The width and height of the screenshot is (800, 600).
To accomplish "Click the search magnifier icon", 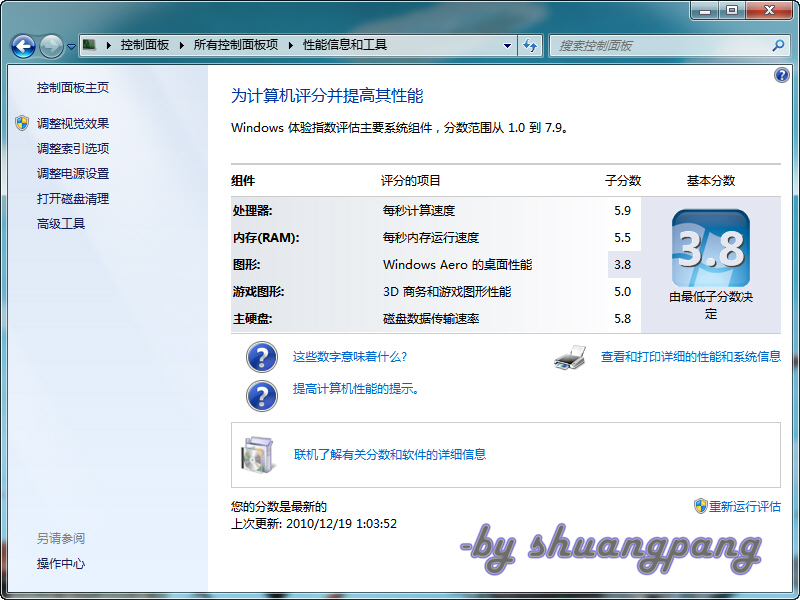I will [778, 45].
